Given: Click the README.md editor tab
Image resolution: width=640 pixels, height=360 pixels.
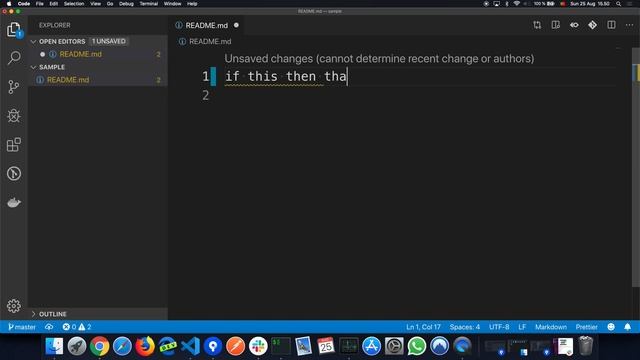Looking at the screenshot, I should [206, 25].
